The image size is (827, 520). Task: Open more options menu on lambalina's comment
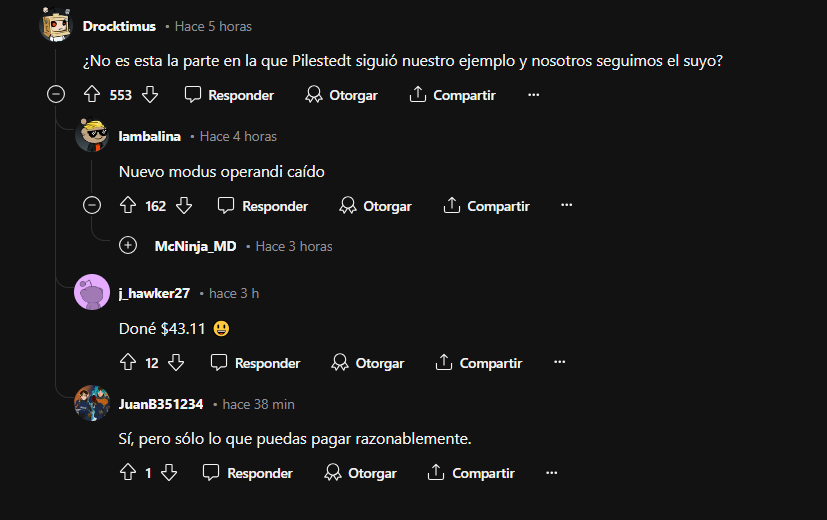click(567, 206)
